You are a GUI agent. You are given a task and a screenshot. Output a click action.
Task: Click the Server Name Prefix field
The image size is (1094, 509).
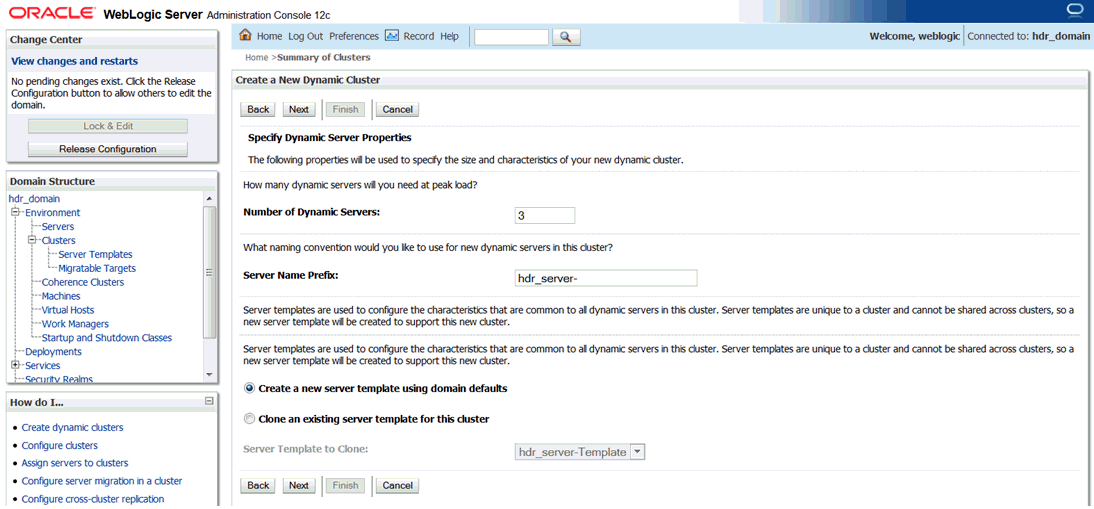coord(606,278)
